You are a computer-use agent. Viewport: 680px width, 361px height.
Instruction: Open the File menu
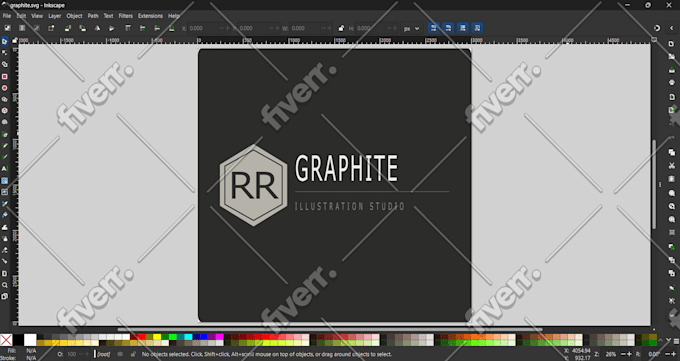pyautogui.click(x=7, y=16)
